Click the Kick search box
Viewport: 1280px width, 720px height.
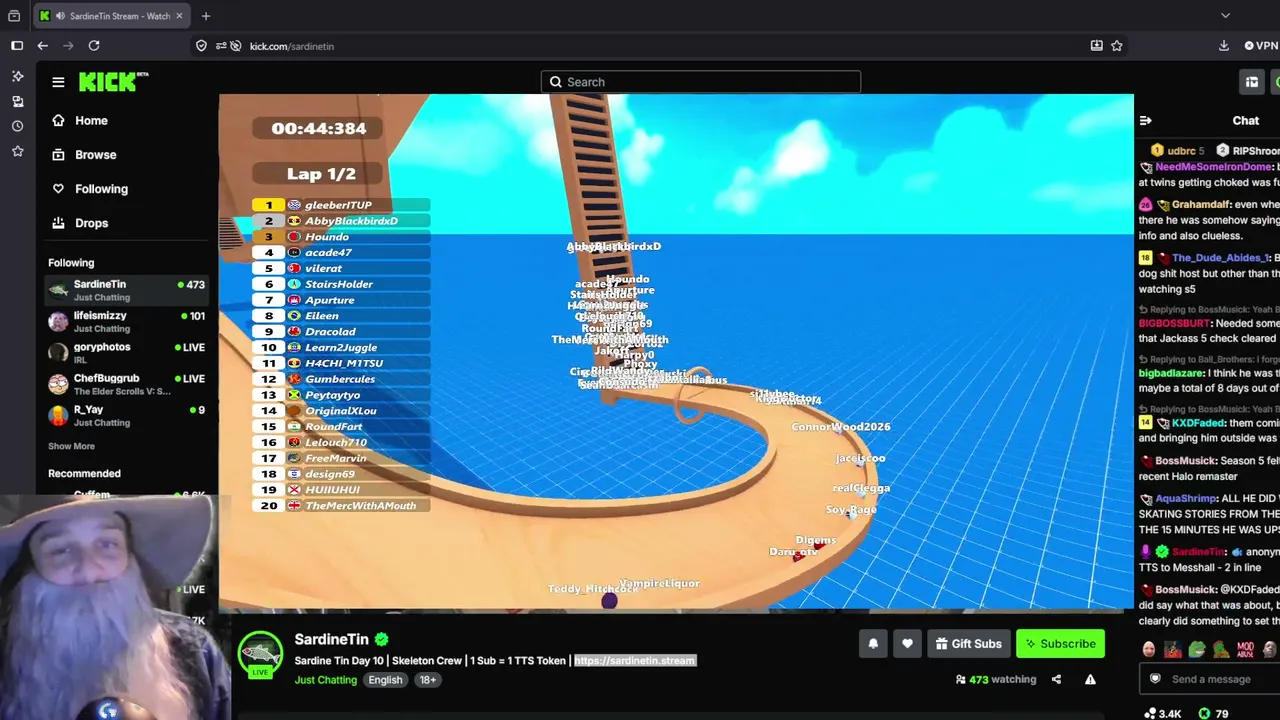click(701, 82)
